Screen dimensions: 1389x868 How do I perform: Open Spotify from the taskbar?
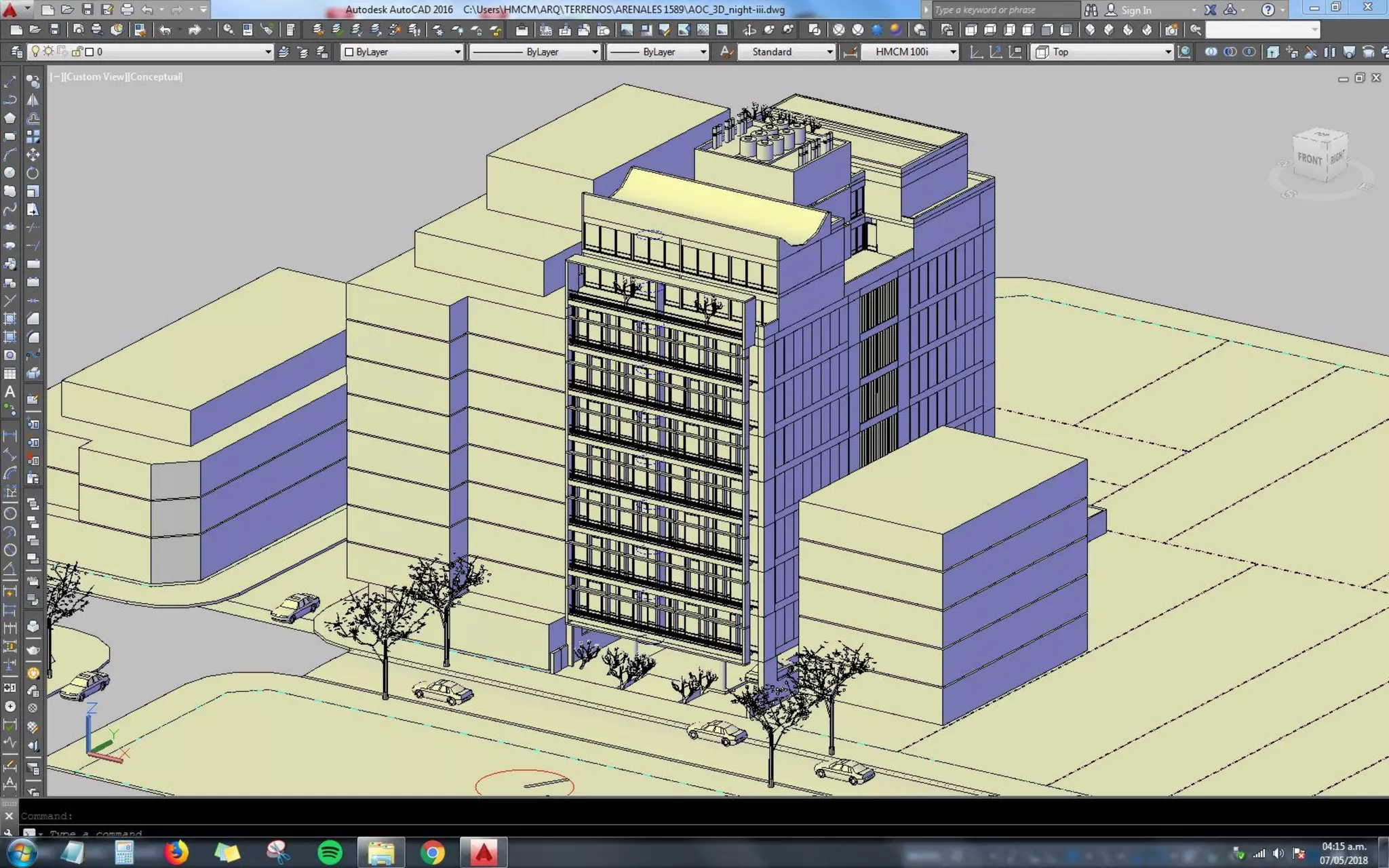tap(330, 852)
